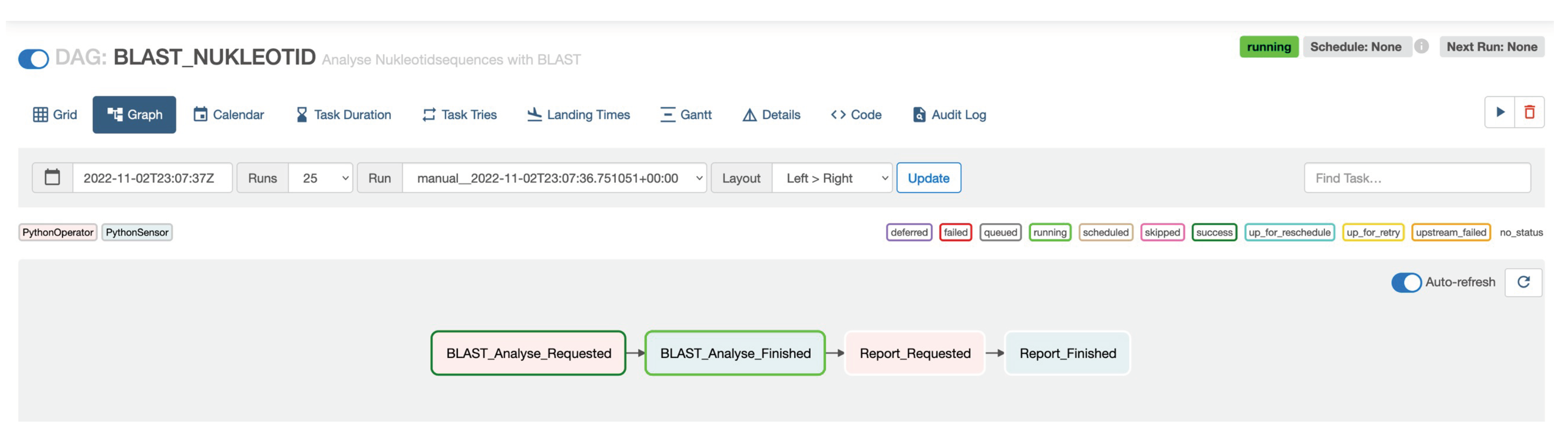
Task: Open the Audit Log view
Action: [x=950, y=115]
